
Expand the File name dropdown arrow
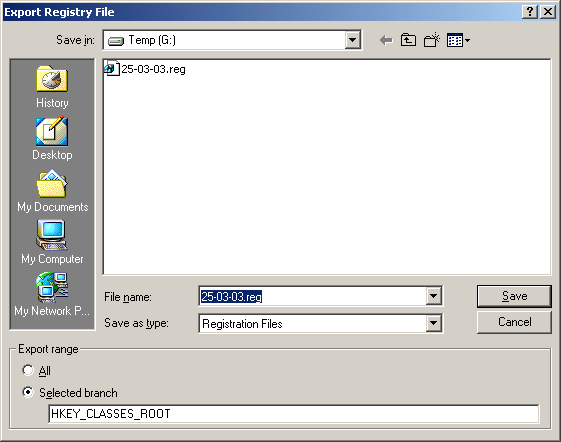pos(433,296)
